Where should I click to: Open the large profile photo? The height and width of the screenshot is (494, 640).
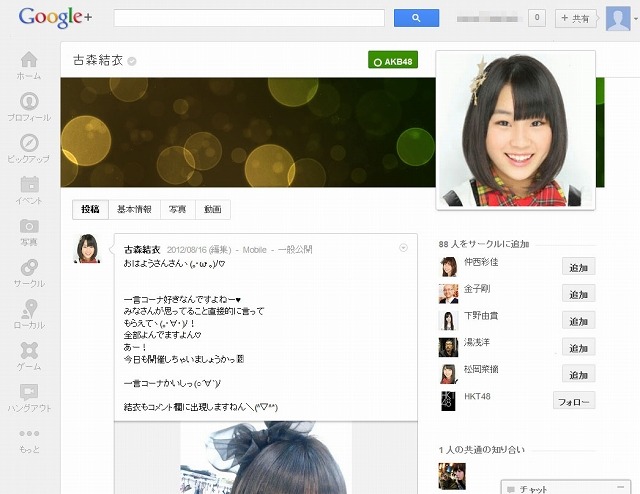click(516, 130)
